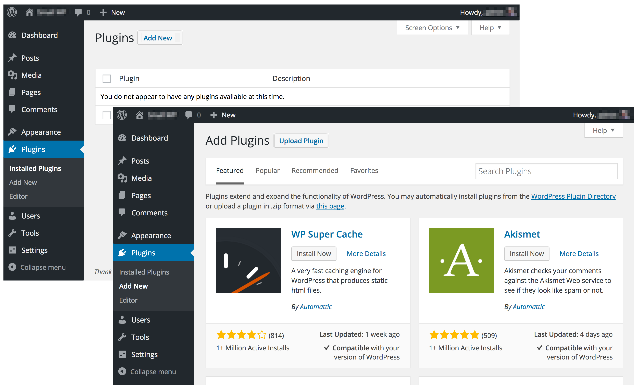Open Appearance in front window sidebar
637x389 pixels.
point(145,235)
